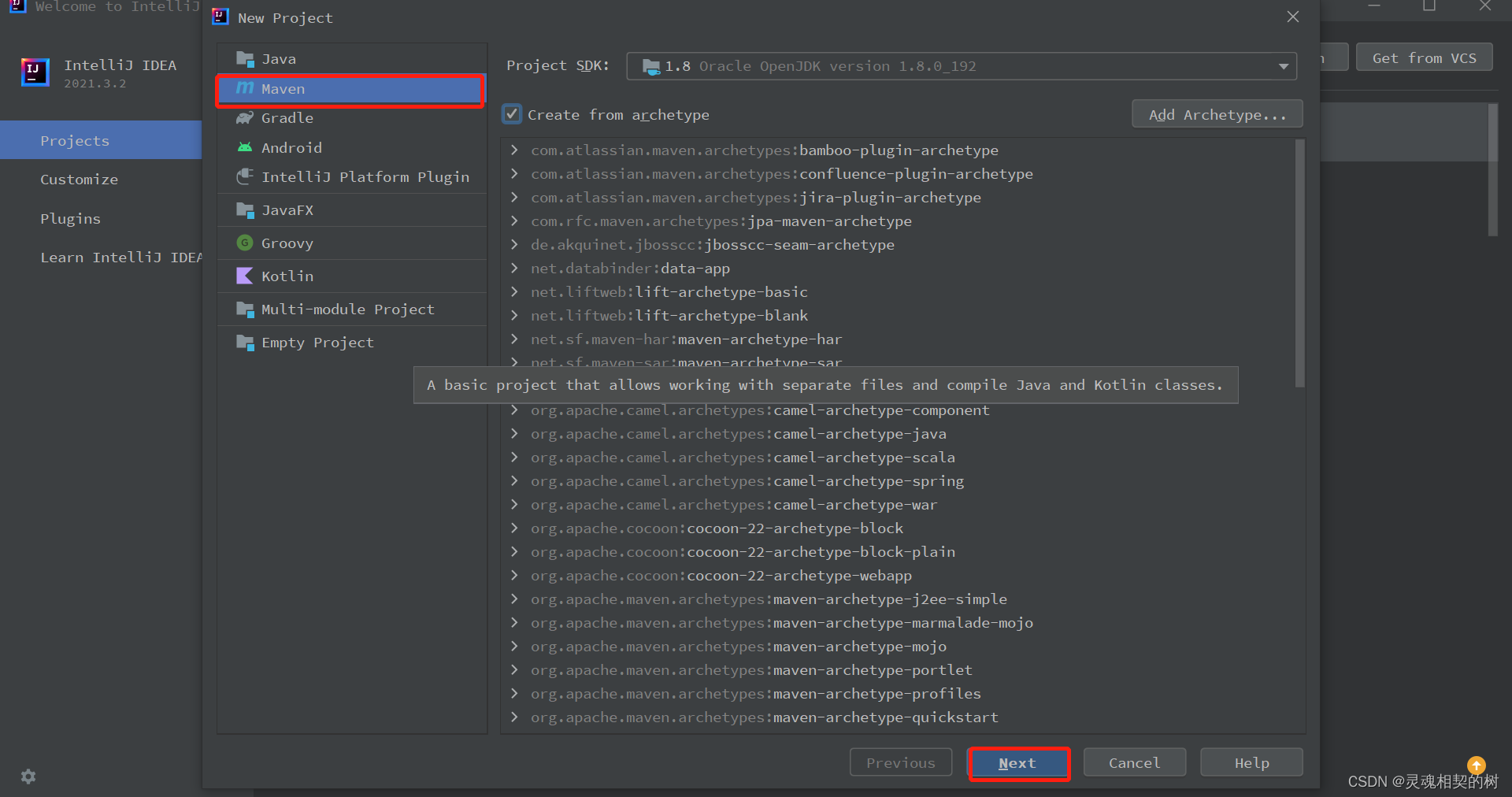Expand maven-archetype-har entry
The image size is (1512, 797).
[x=514, y=339]
